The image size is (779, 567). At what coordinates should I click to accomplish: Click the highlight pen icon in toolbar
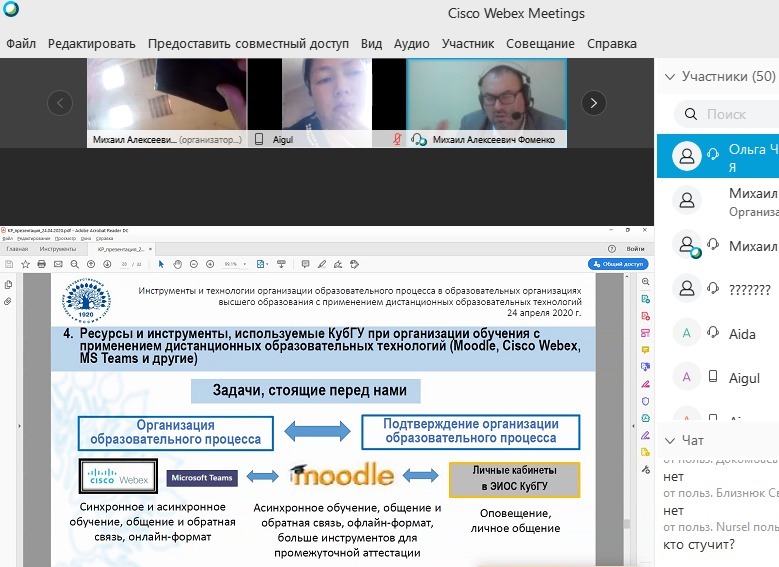coord(322,264)
